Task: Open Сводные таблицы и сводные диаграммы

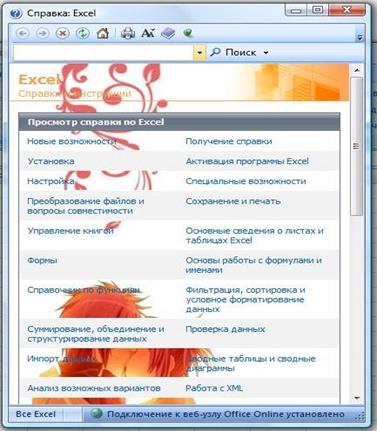Action: coord(250,364)
